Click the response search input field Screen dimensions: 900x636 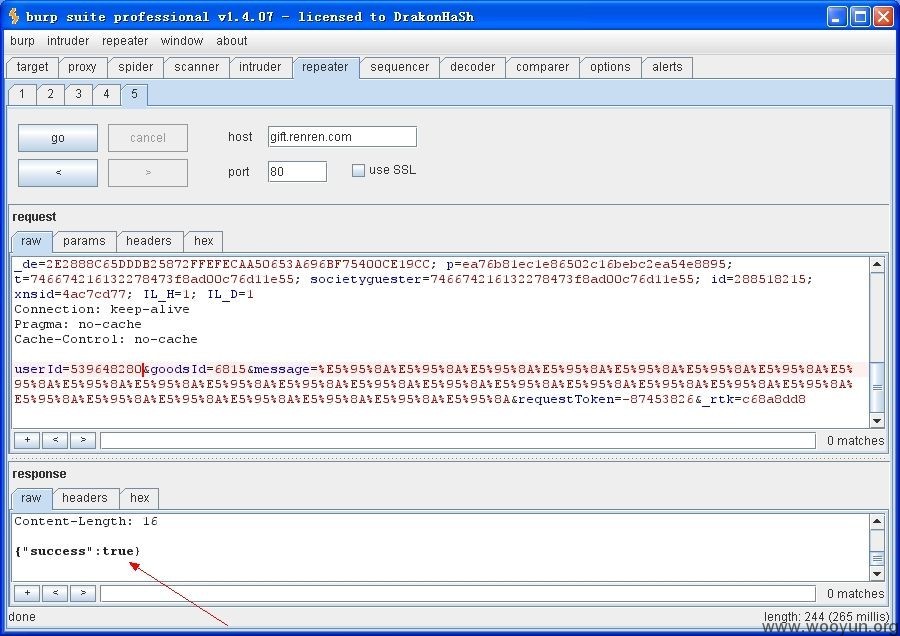(x=458, y=594)
